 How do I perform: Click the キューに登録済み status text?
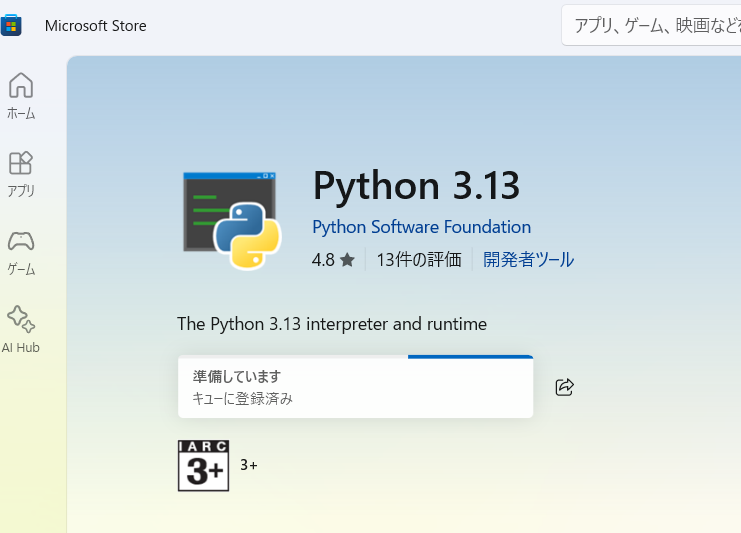(x=242, y=399)
